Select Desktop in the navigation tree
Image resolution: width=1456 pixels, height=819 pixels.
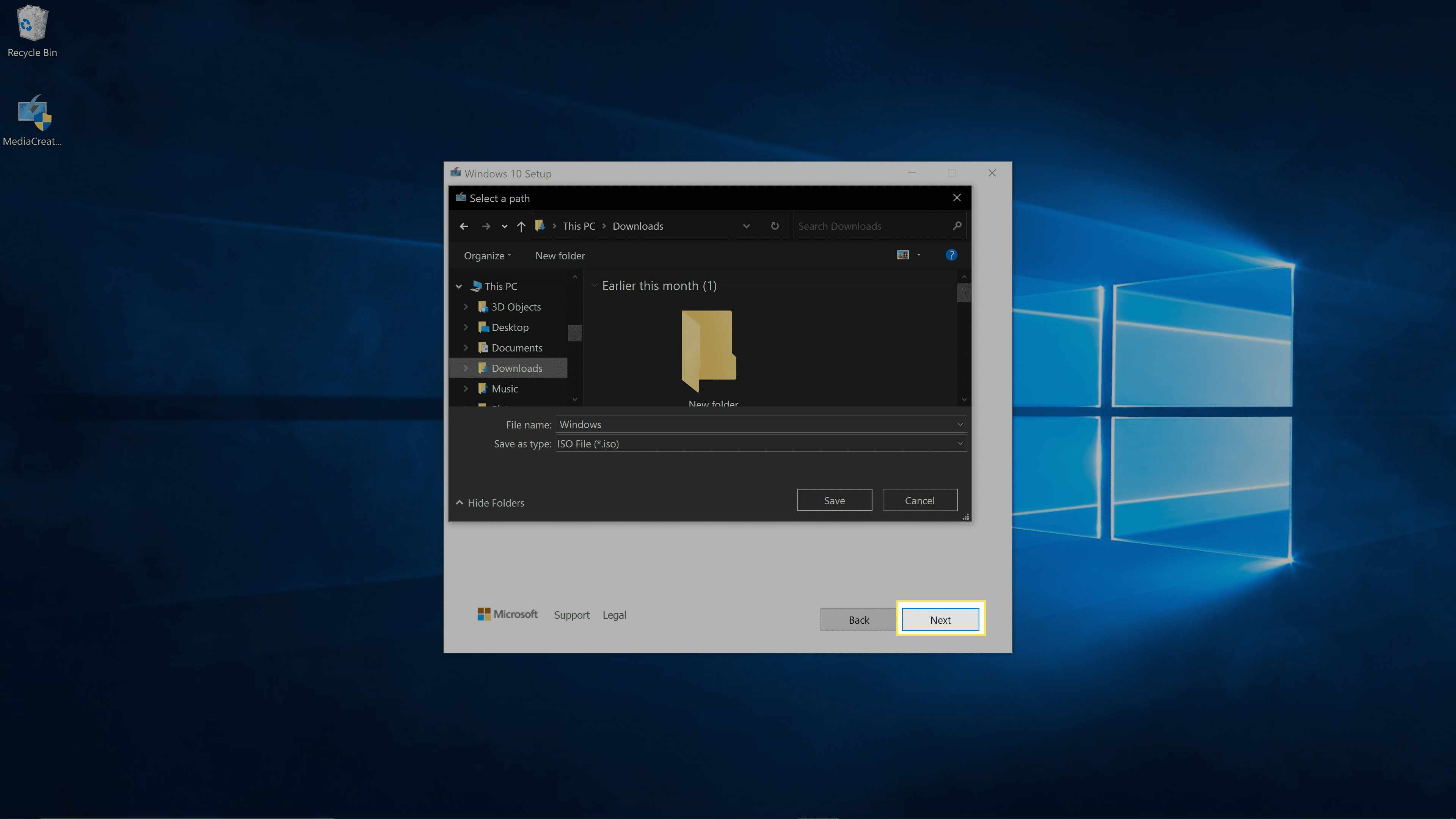[x=509, y=327]
